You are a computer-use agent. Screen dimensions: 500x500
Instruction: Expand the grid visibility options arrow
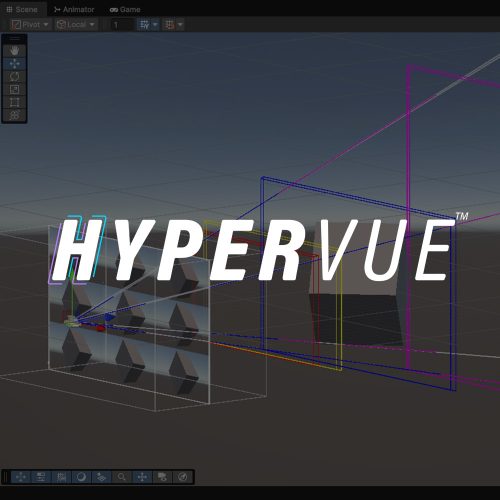pos(155,25)
